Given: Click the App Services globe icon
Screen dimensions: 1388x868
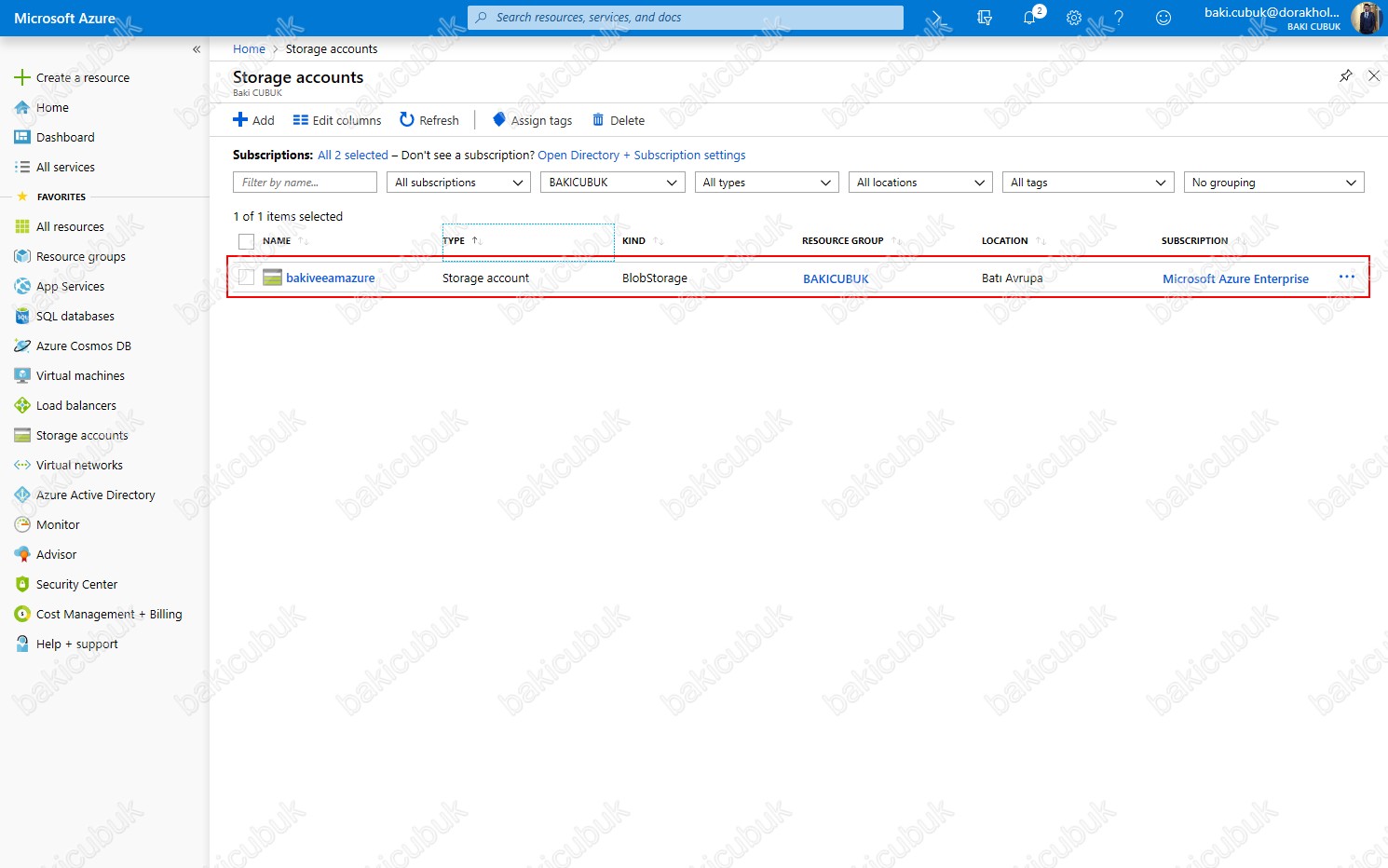Looking at the screenshot, I should [x=22, y=286].
